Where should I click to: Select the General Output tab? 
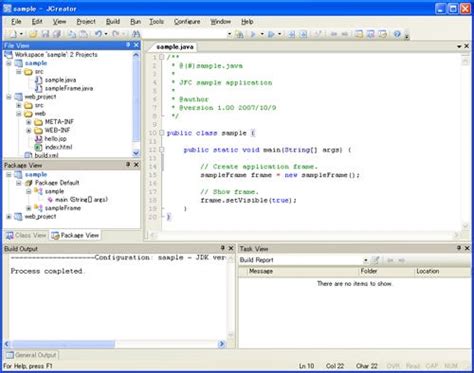31,355
